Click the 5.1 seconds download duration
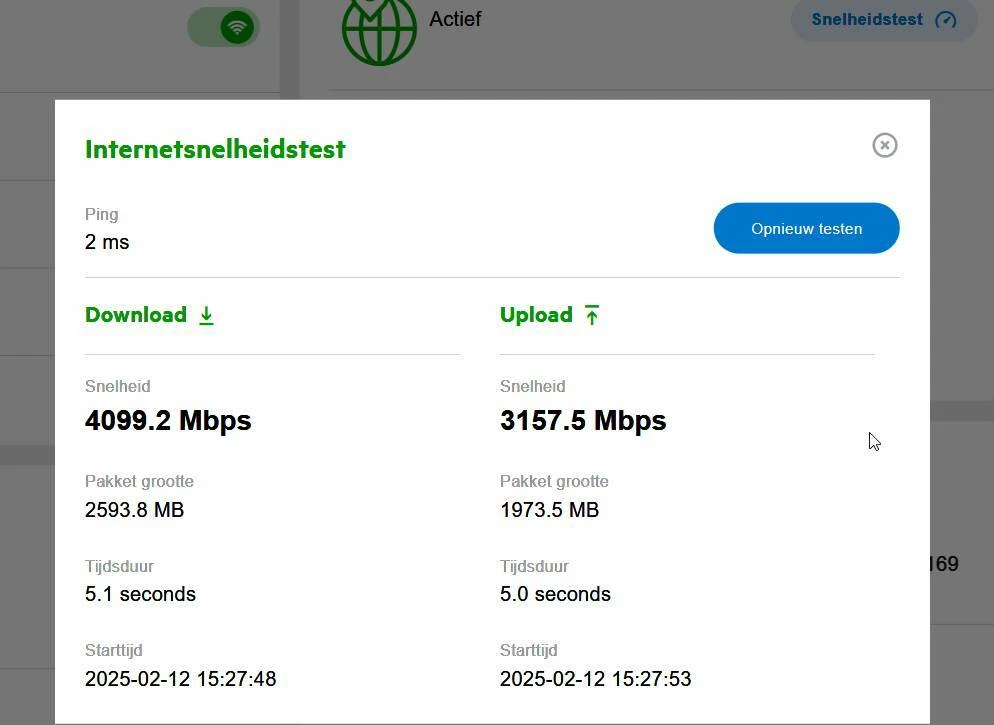The height and width of the screenshot is (725, 994). point(140,594)
